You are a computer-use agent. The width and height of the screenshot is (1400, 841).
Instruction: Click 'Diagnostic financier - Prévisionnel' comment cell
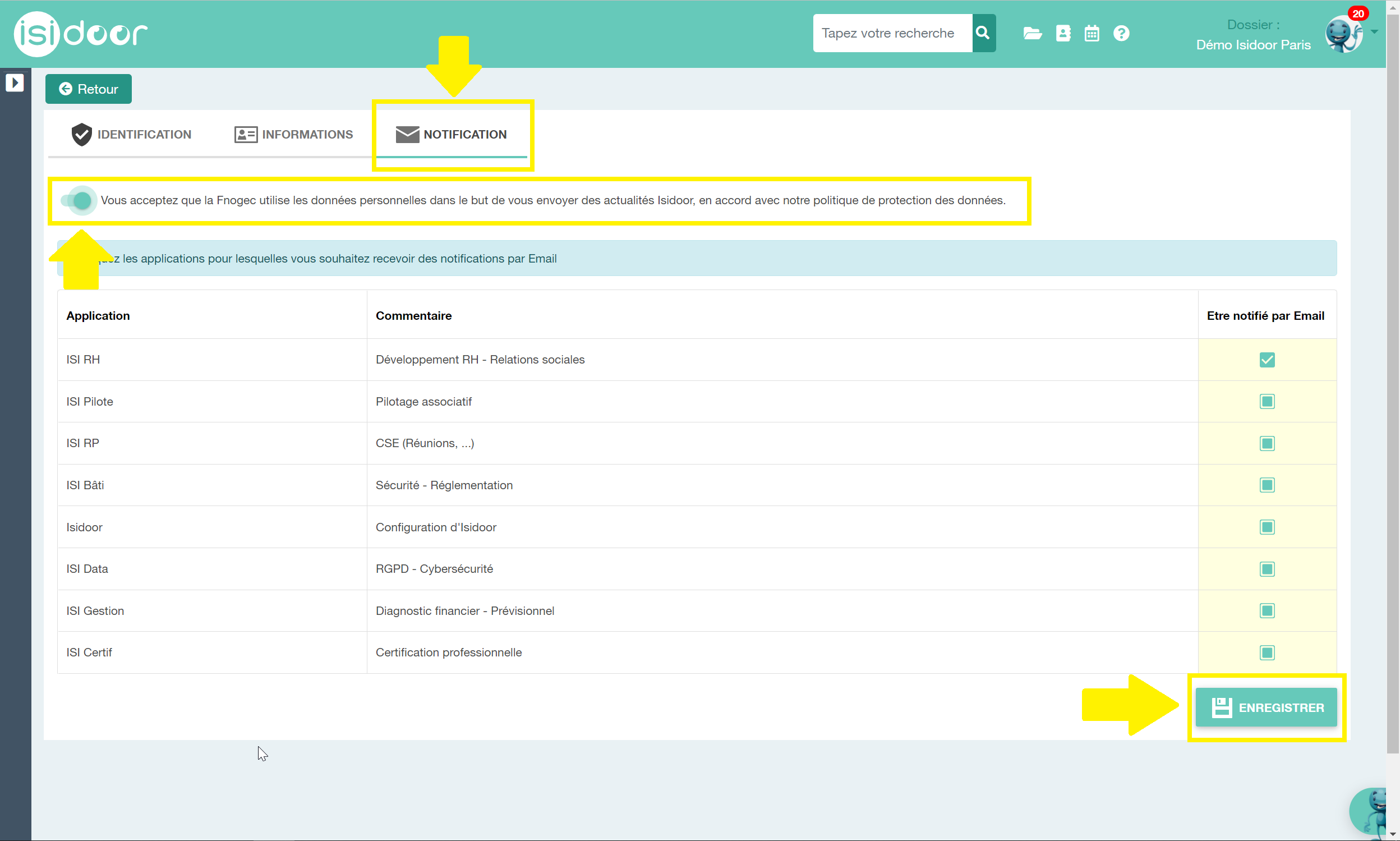[782, 611]
